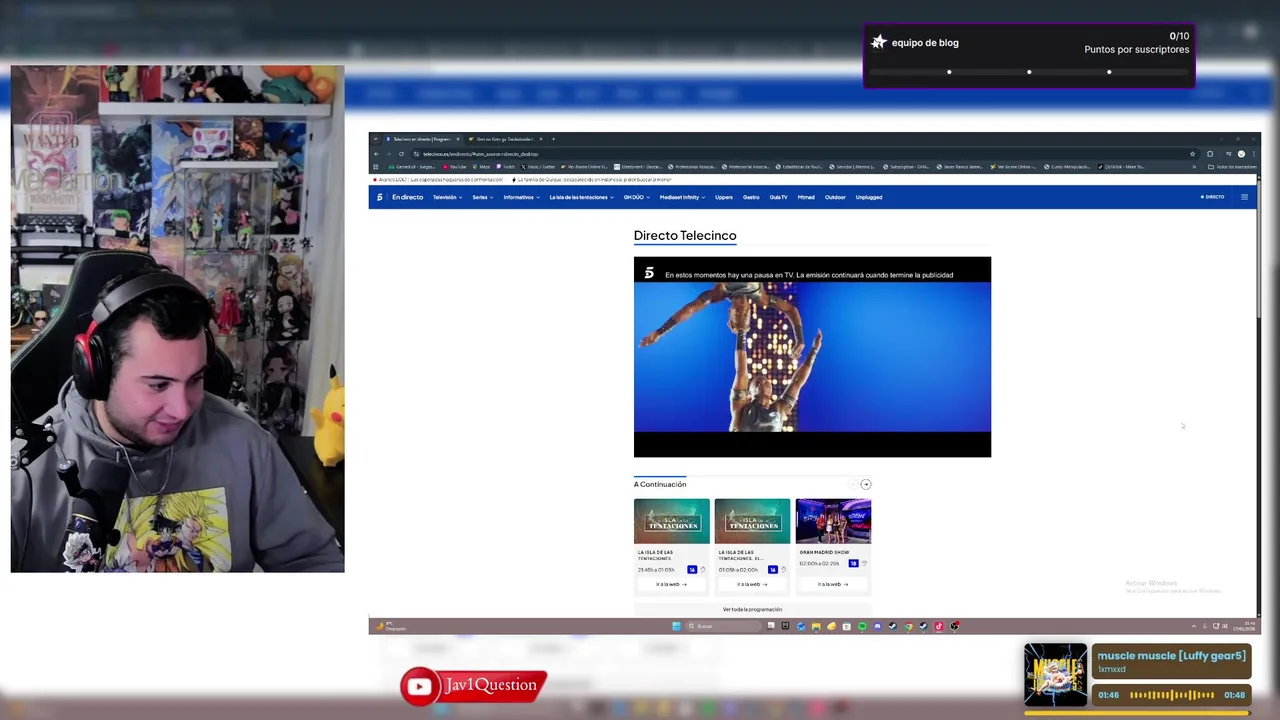Viewport: 1280px width, 720px height.
Task: Click the subscriber points progress bar
Action: [x=1029, y=72]
